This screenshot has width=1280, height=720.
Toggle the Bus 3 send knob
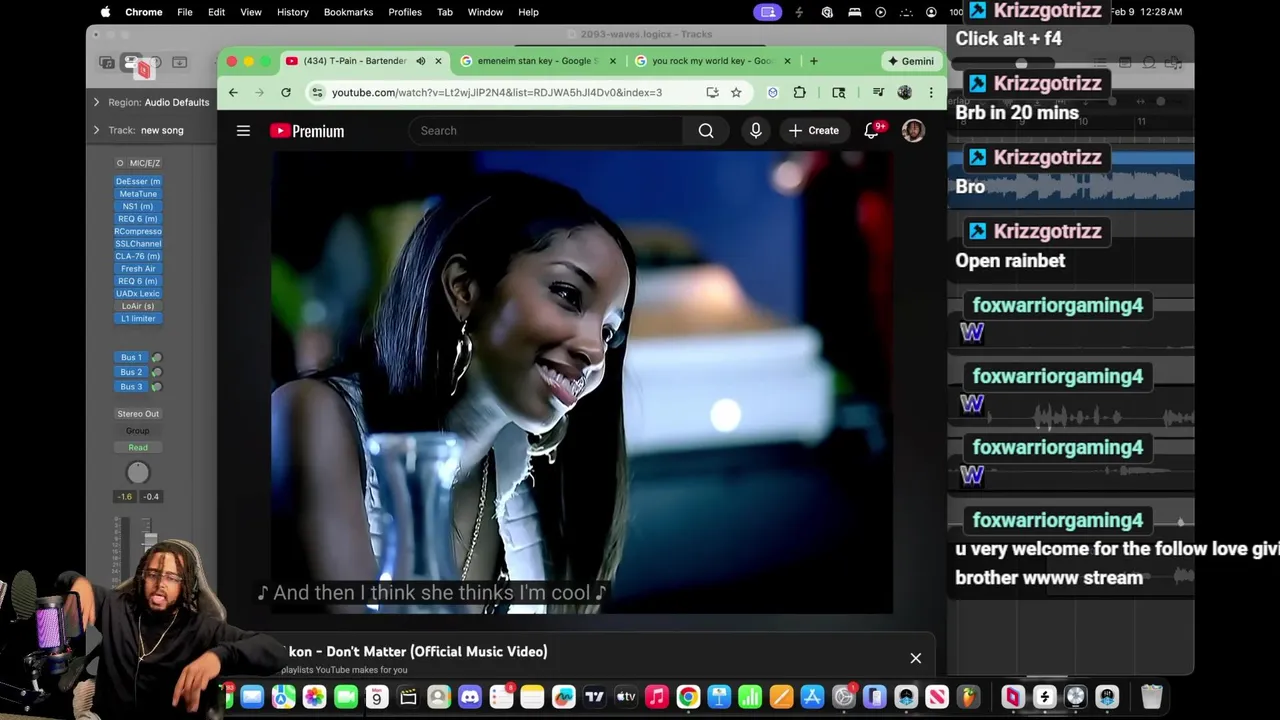pos(156,386)
